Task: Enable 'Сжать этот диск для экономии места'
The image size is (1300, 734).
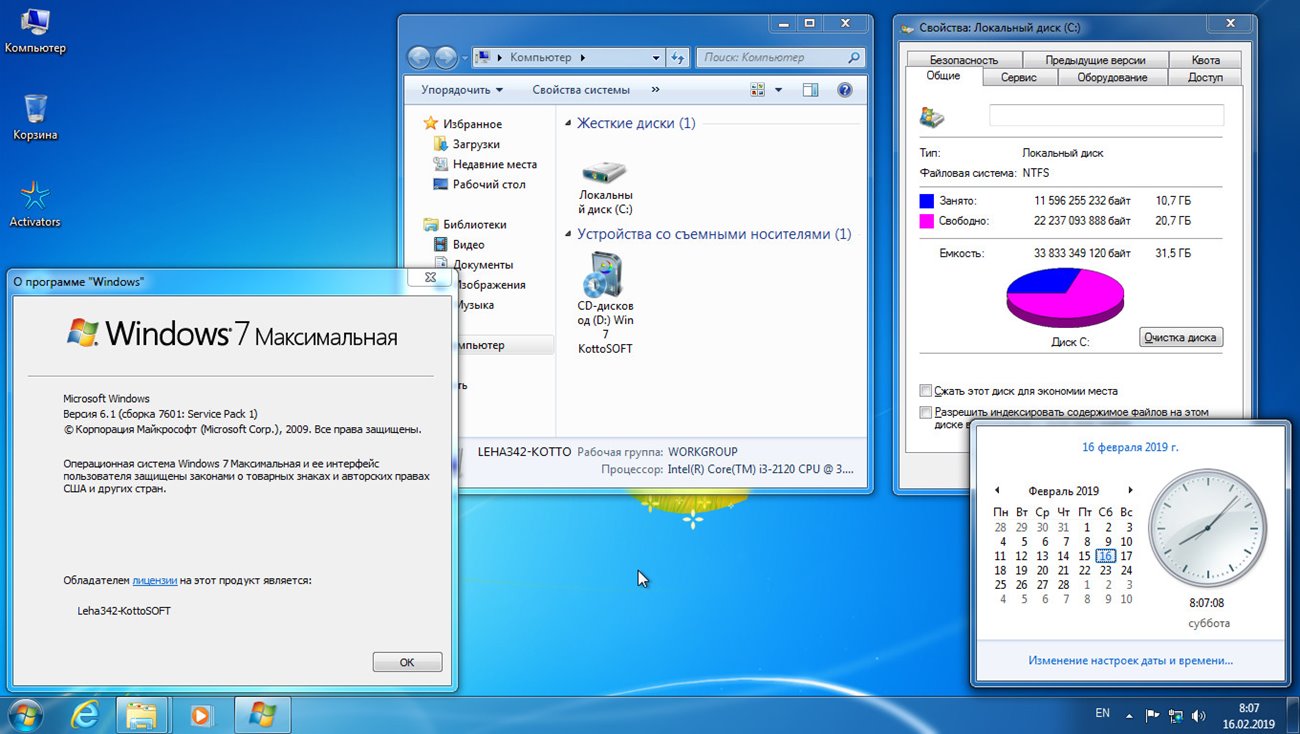Action: tap(926, 391)
